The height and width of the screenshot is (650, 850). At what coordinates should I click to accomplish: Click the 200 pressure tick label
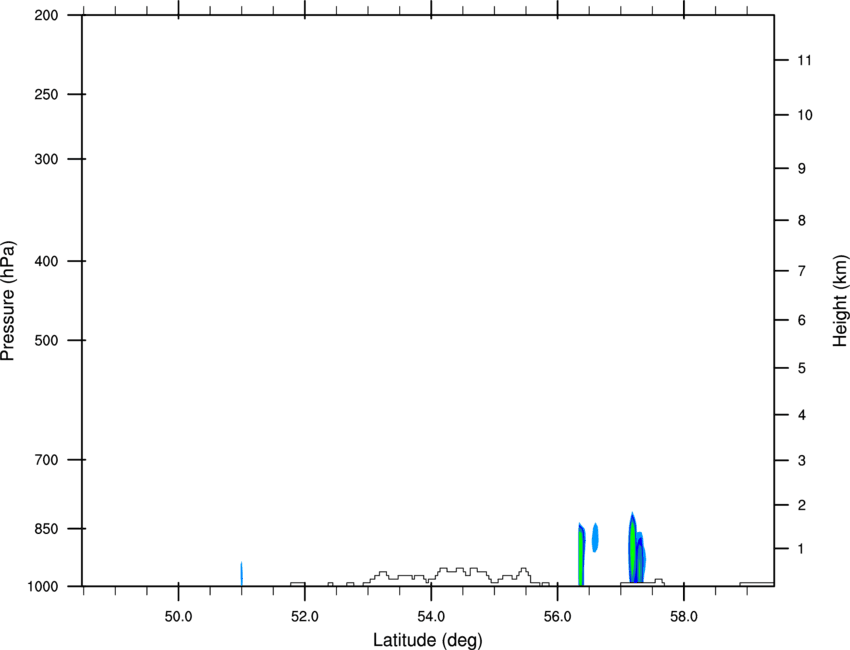point(46,15)
